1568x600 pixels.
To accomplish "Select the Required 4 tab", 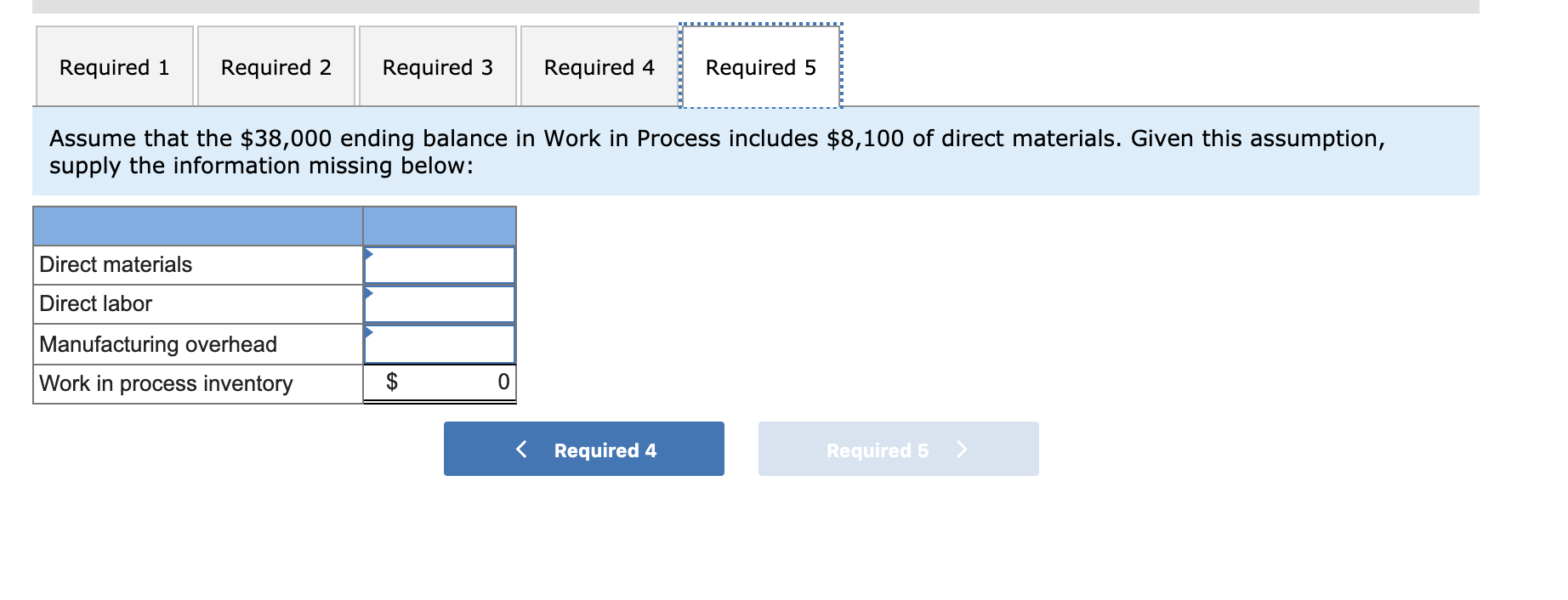I will [x=599, y=66].
